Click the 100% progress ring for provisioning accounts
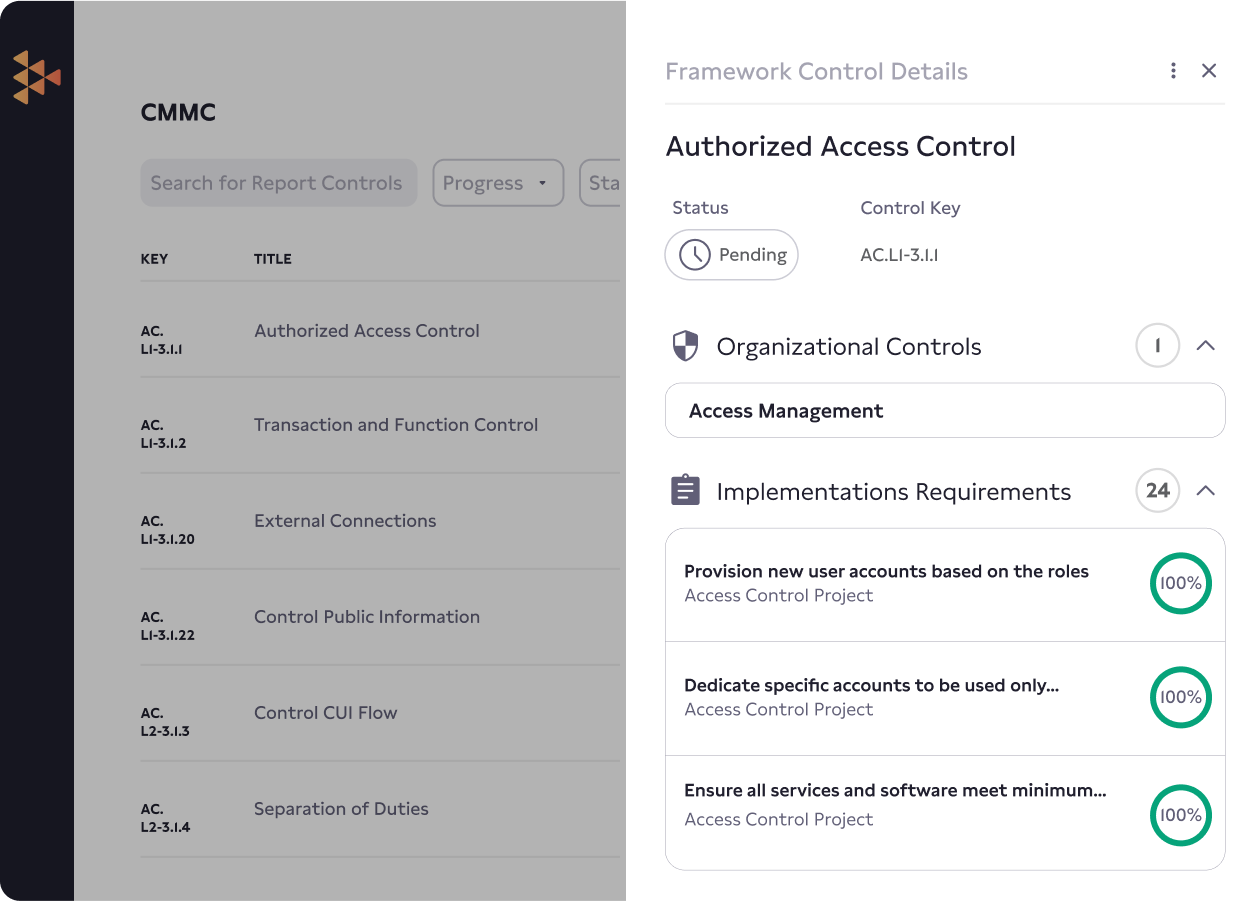The height and width of the screenshot is (901, 1260). coord(1181,583)
